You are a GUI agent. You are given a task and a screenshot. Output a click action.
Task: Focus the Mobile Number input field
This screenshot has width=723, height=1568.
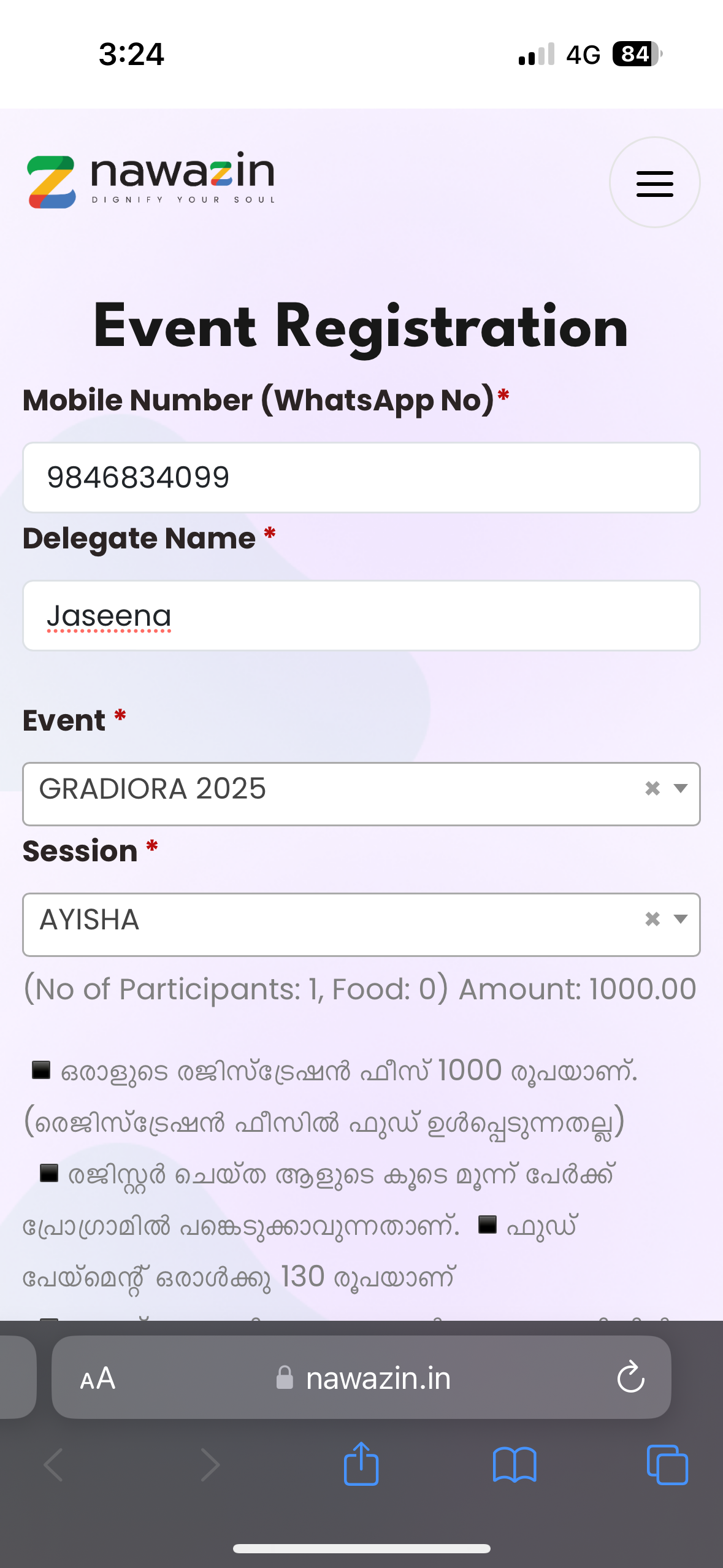coord(361,477)
